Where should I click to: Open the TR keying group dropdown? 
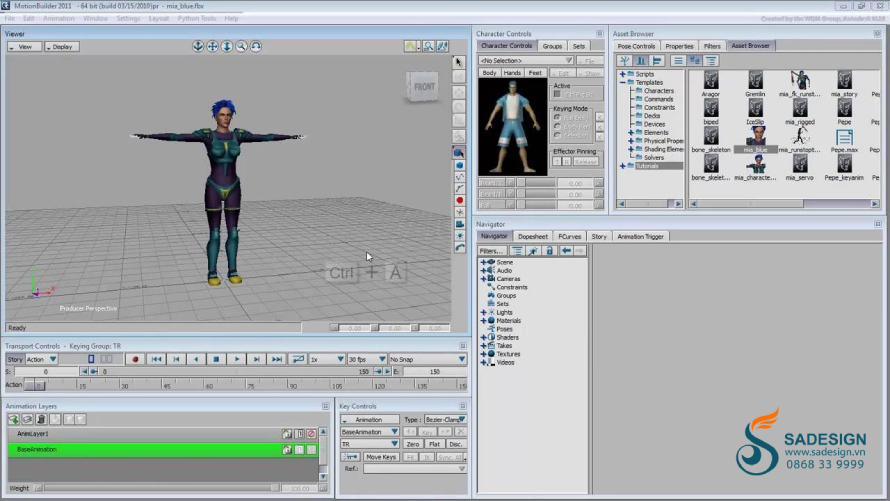(370, 444)
